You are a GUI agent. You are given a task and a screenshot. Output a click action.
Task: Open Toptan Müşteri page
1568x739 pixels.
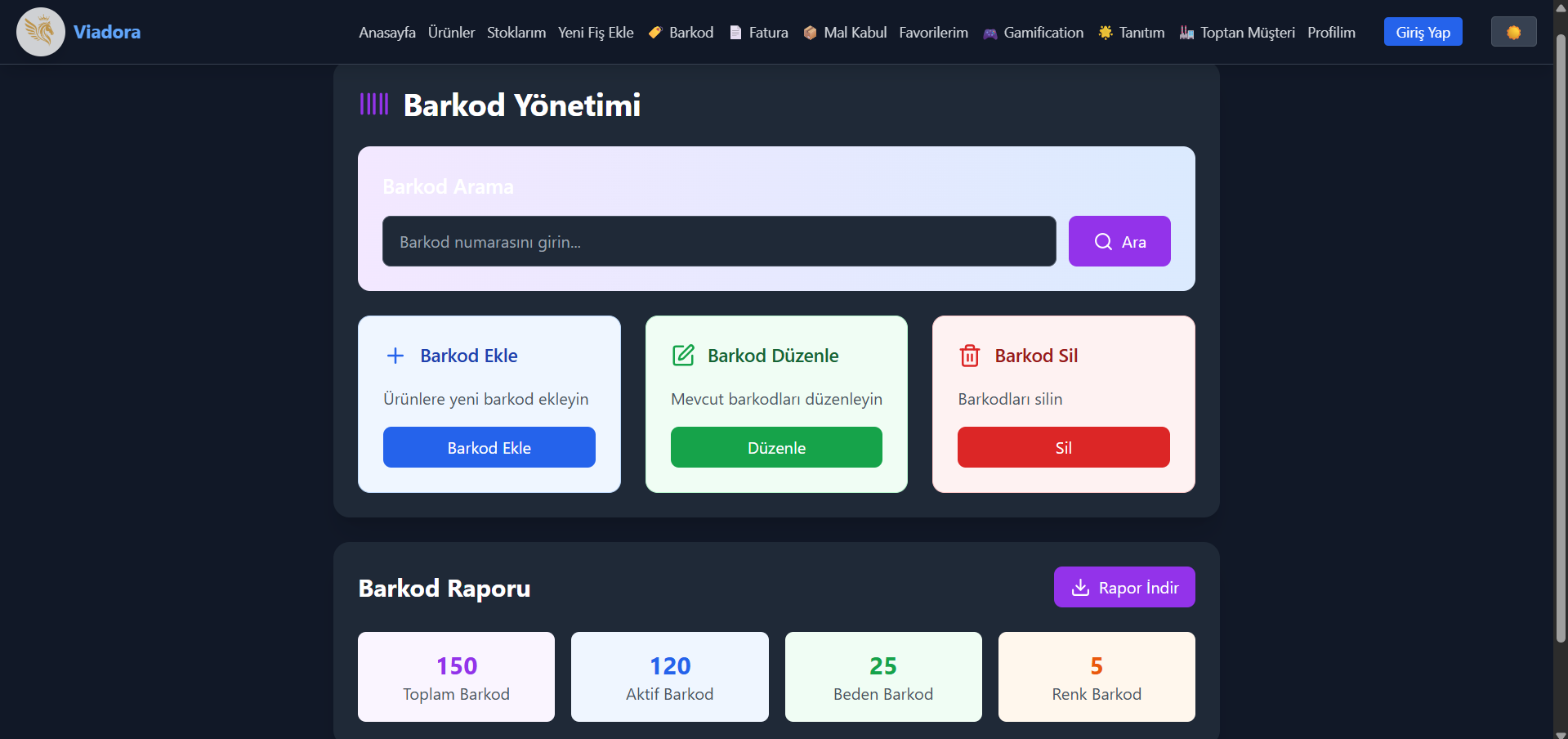click(1247, 33)
